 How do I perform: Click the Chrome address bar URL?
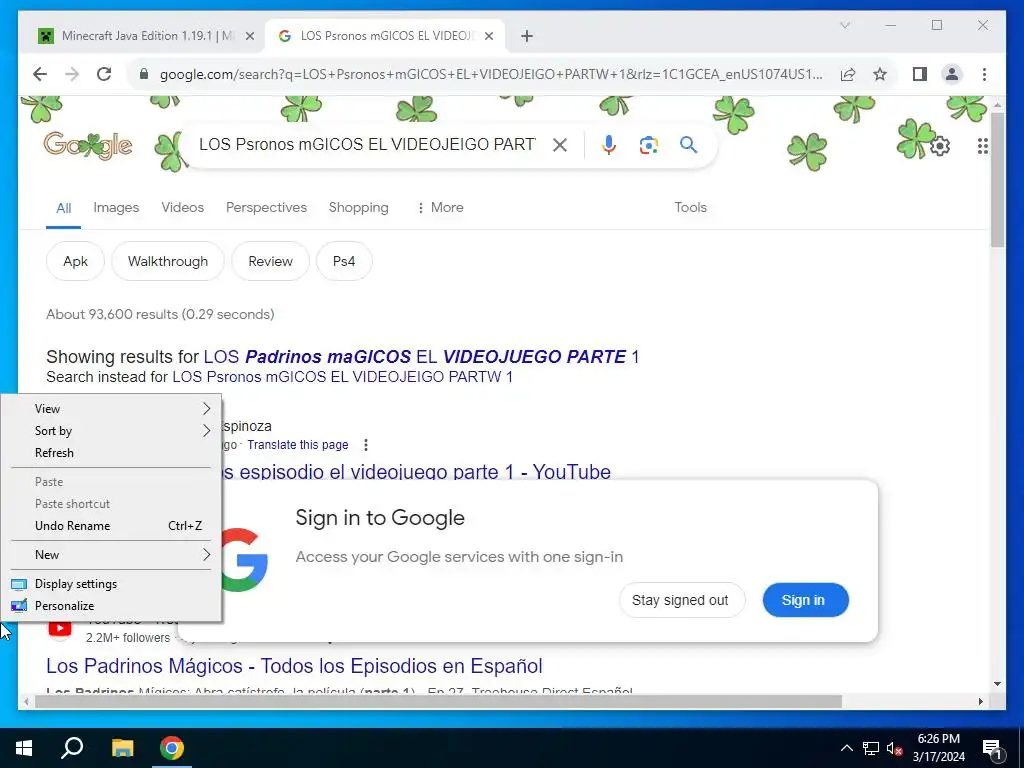(491, 74)
